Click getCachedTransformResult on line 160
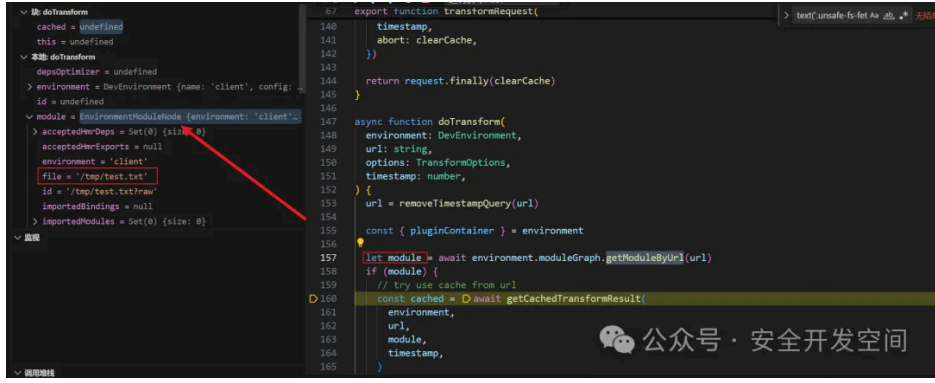Screen dimensions: 935x383 pos(573,298)
